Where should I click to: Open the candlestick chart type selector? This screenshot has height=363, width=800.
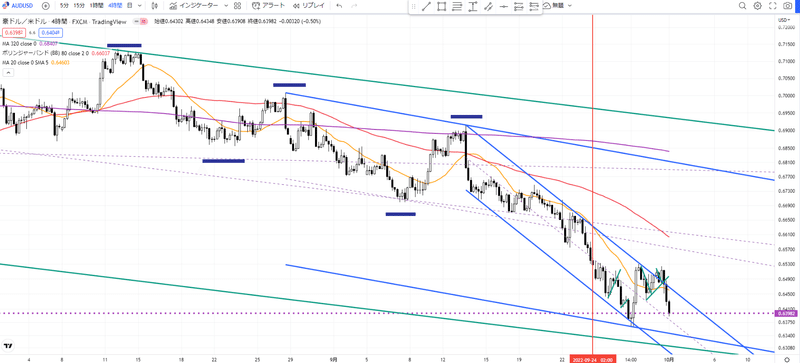click(x=155, y=6)
